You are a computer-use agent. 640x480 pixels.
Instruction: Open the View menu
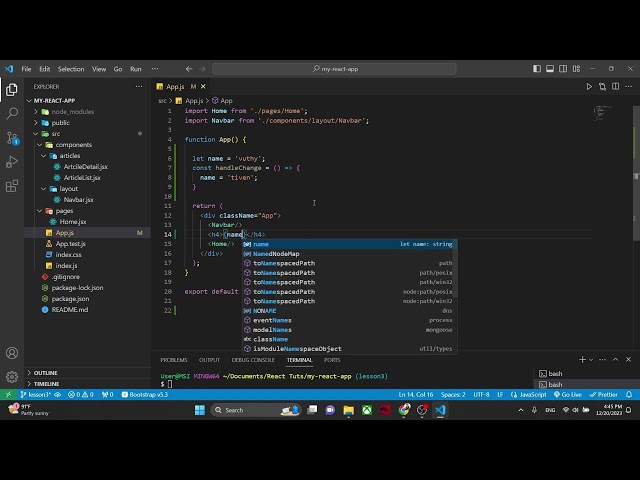(x=99, y=69)
